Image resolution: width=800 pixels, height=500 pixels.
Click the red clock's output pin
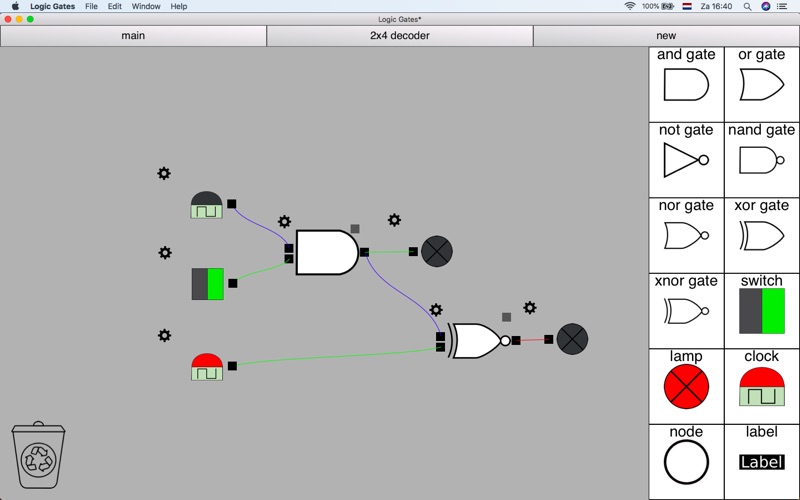pyautogui.click(x=232, y=366)
